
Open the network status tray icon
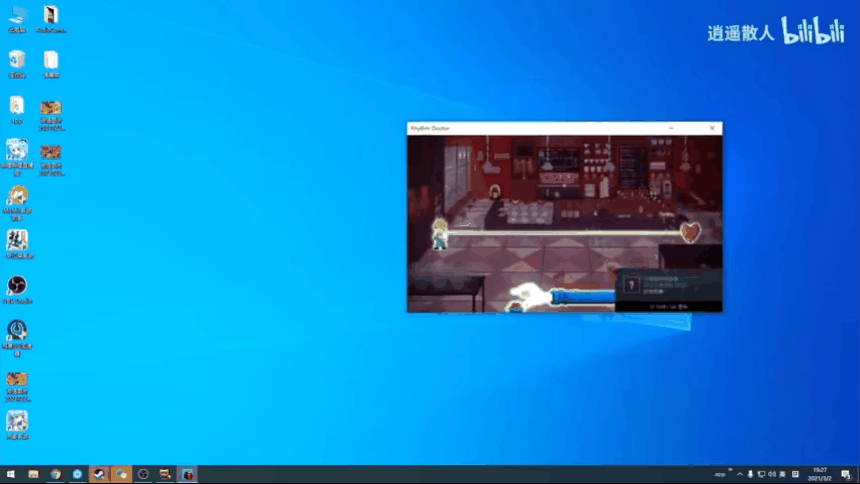click(761, 474)
